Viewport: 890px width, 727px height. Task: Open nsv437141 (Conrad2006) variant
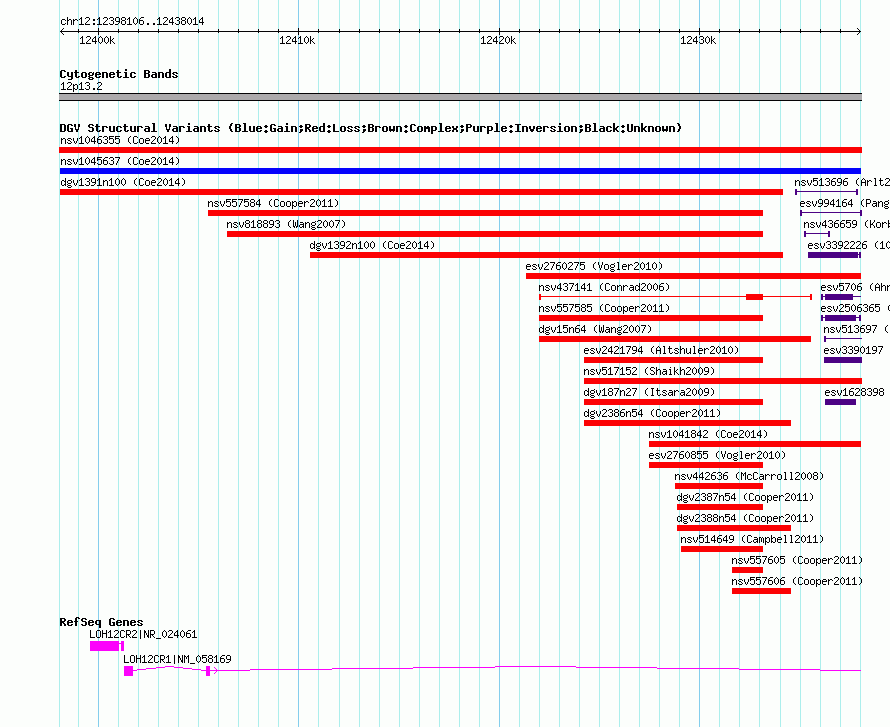[x=675, y=297]
